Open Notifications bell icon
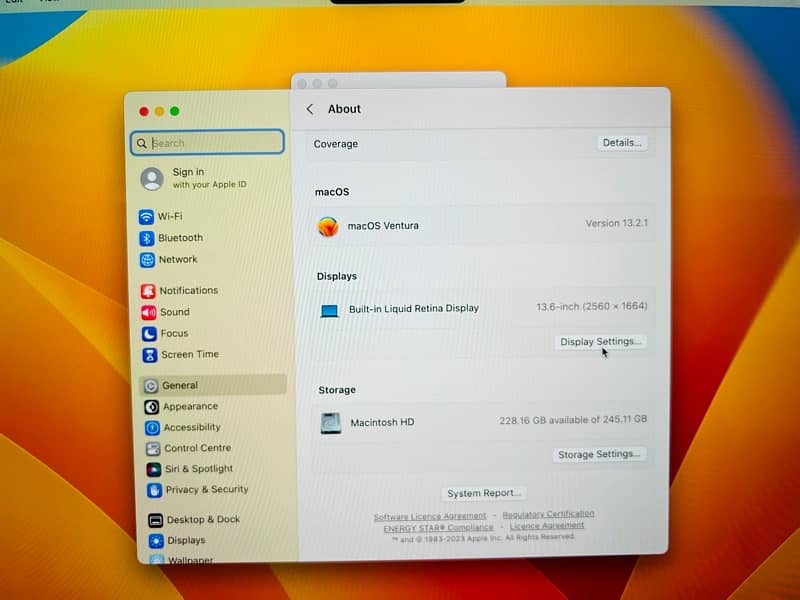This screenshot has height=600, width=800. pos(148,291)
